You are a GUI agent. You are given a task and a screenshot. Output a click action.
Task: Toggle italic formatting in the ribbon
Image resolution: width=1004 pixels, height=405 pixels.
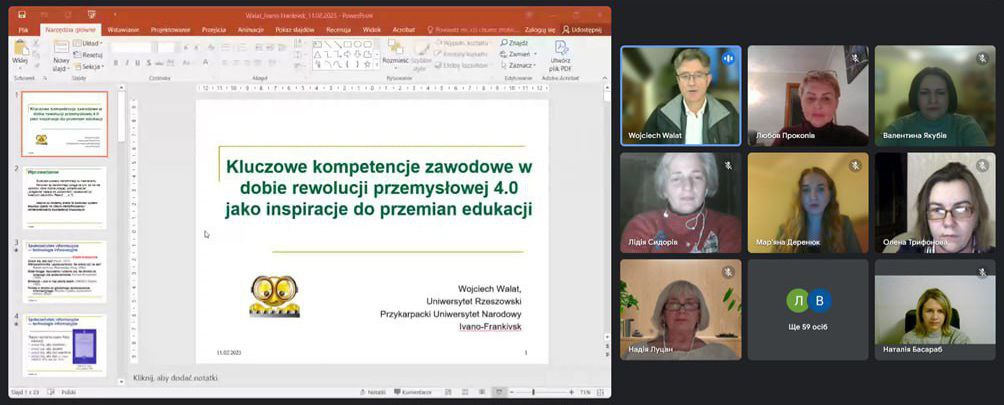[x=126, y=62]
